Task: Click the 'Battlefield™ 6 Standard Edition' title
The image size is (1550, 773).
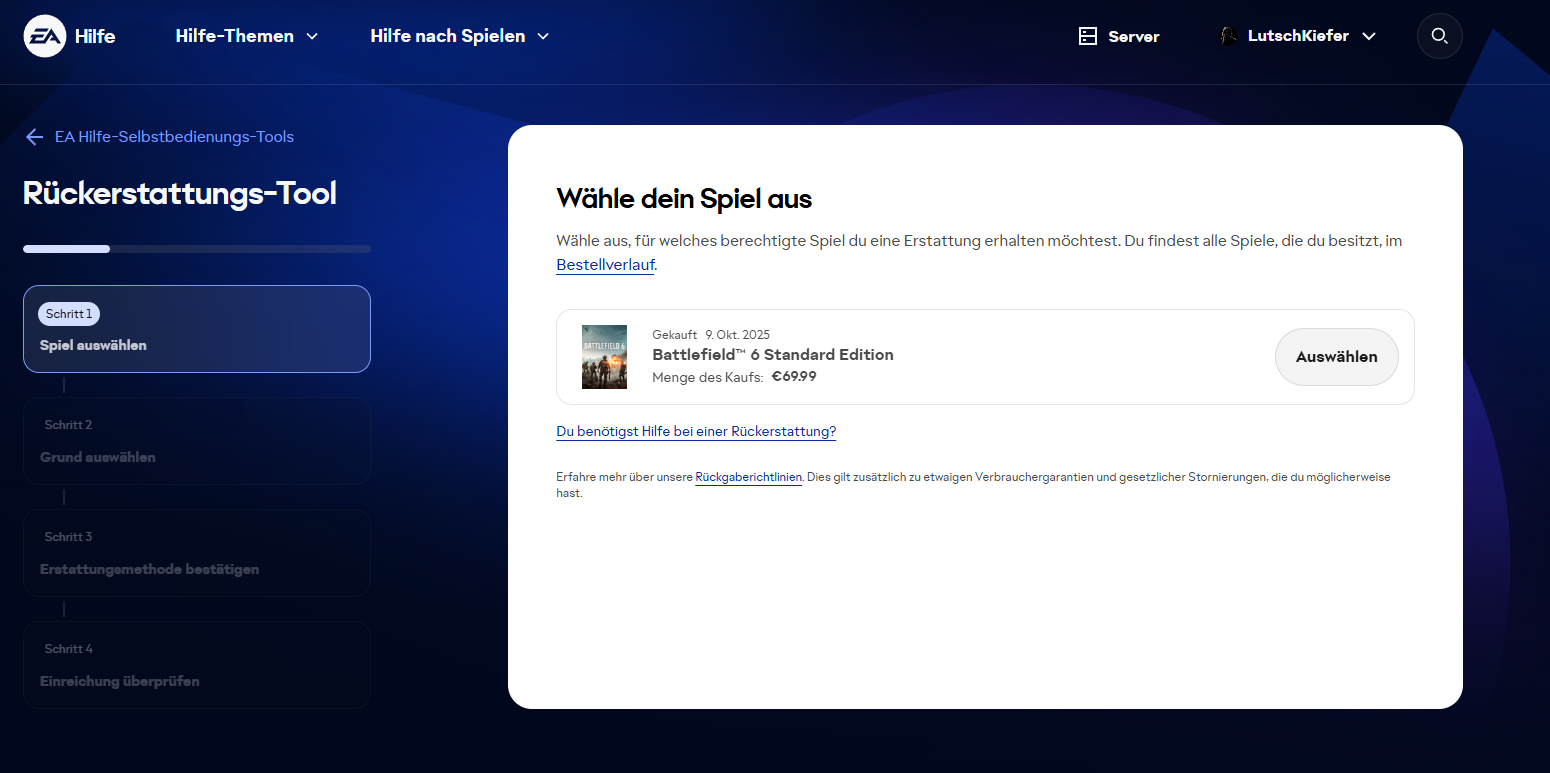Action: pos(773,355)
